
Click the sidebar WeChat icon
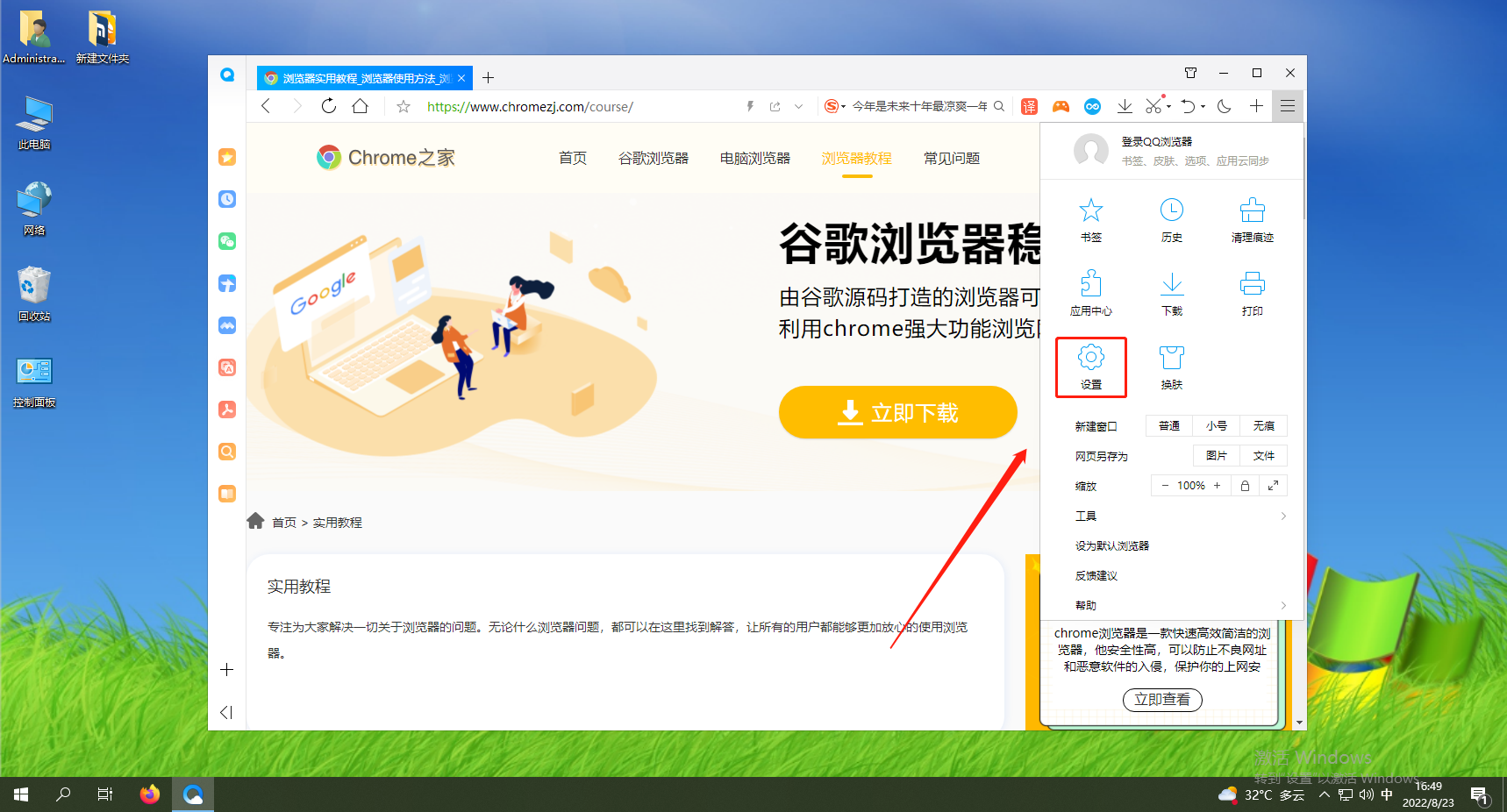[227, 241]
